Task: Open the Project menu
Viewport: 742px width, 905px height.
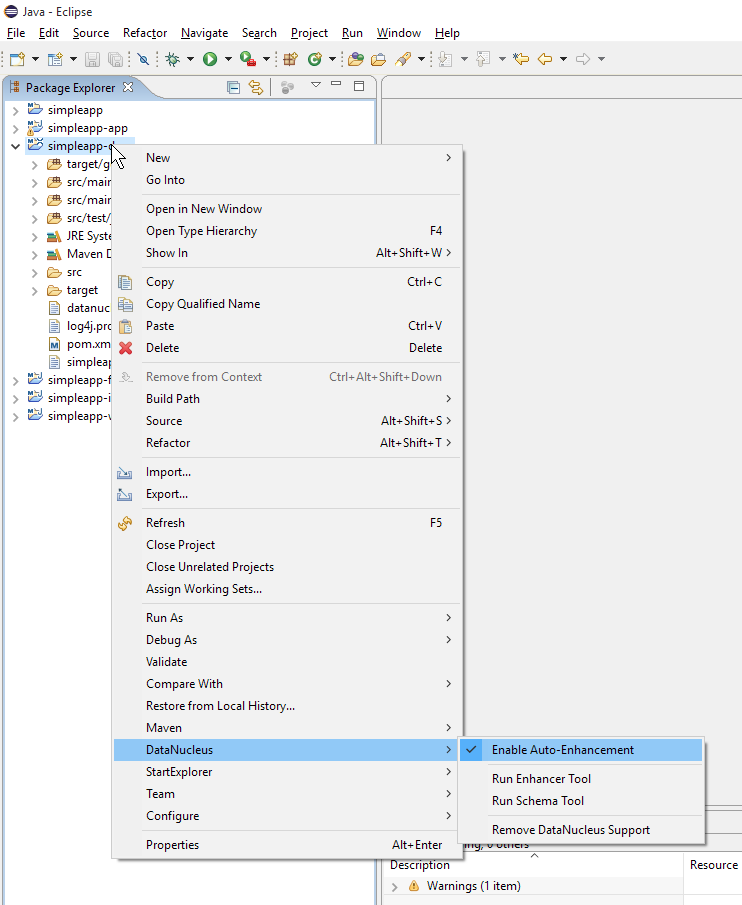Action: [x=309, y=33]
